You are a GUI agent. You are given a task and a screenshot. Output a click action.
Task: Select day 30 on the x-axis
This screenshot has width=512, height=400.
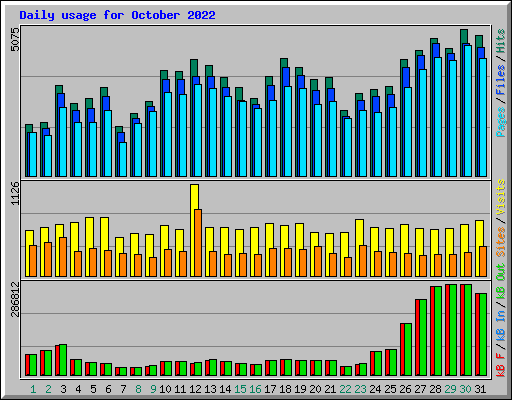pos(465,389)
